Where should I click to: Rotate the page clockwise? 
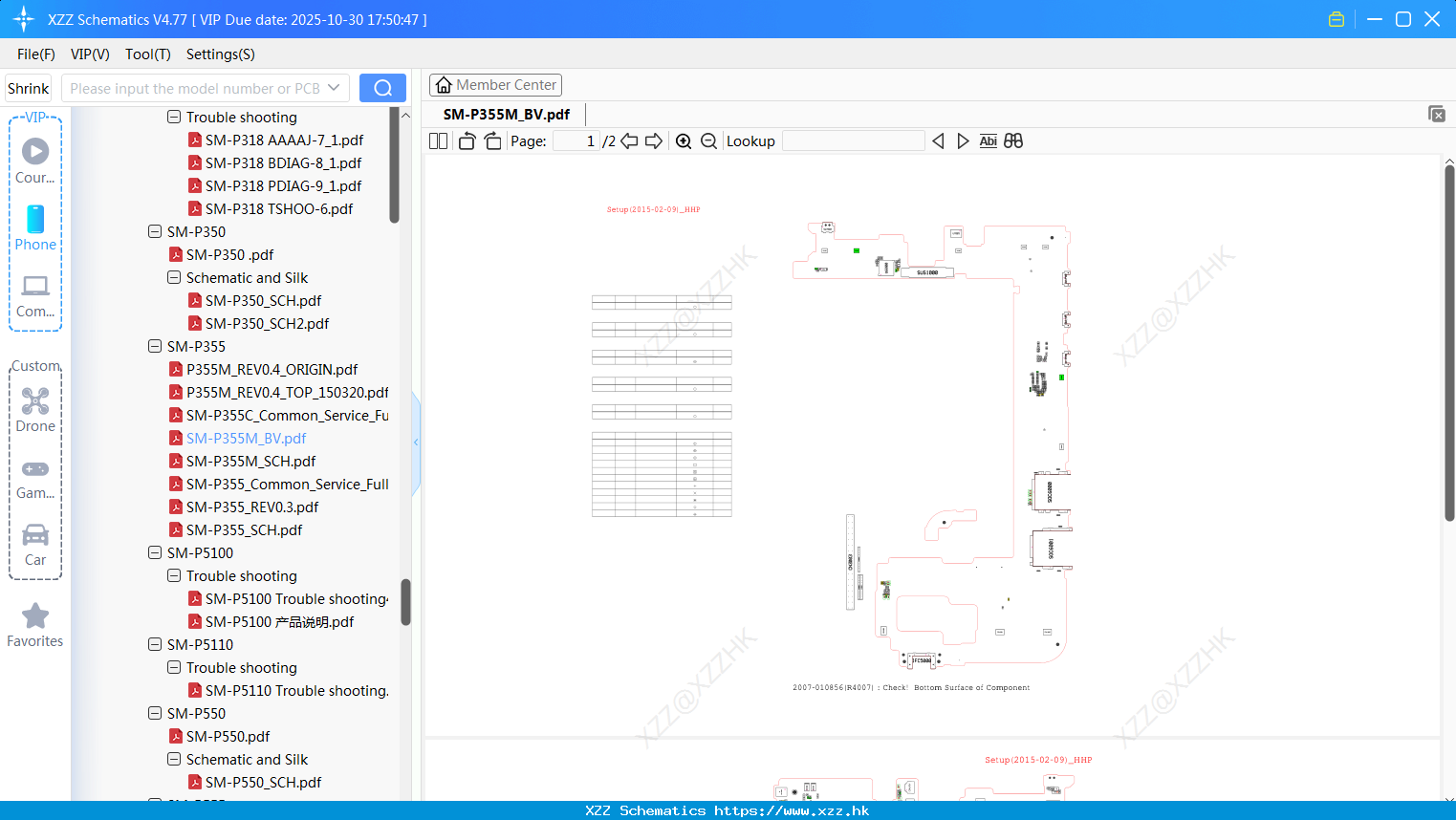tap(492, 141)
